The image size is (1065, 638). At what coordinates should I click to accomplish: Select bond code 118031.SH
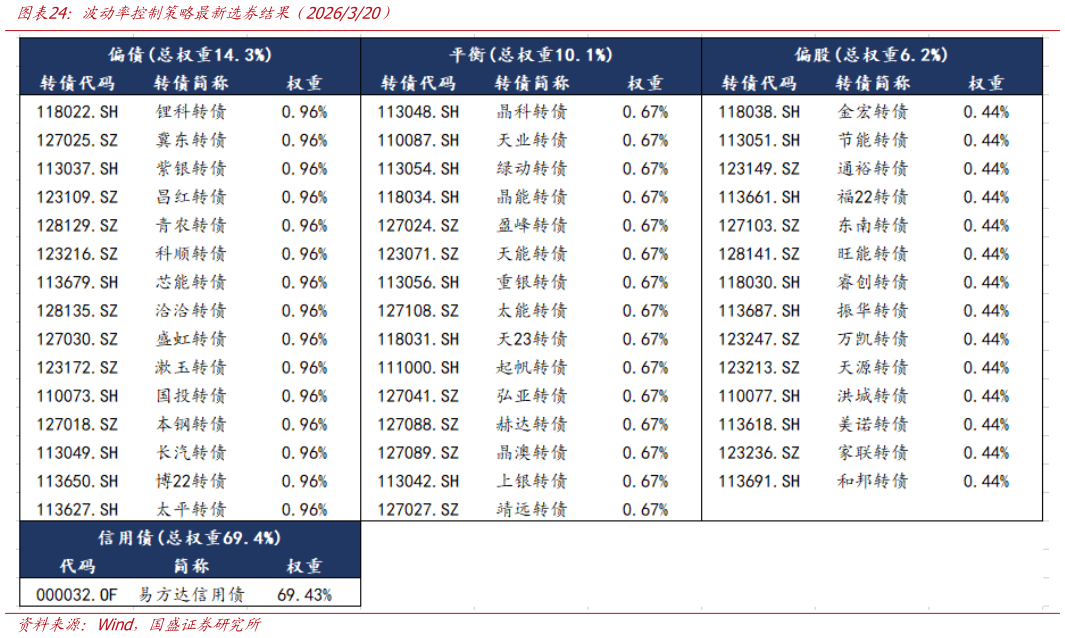[x=418, y=339]
